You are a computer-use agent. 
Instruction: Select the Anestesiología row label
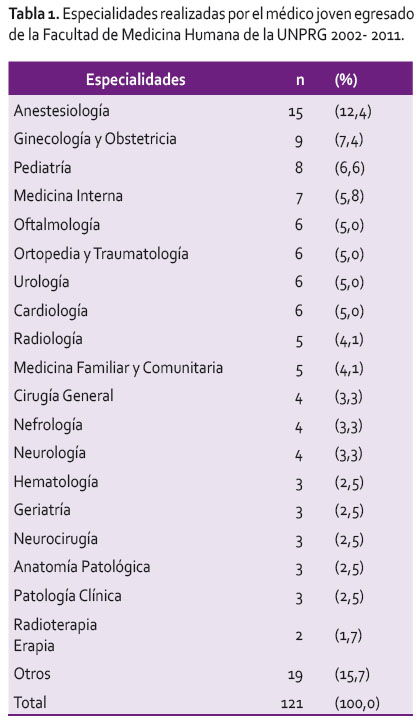62,111
